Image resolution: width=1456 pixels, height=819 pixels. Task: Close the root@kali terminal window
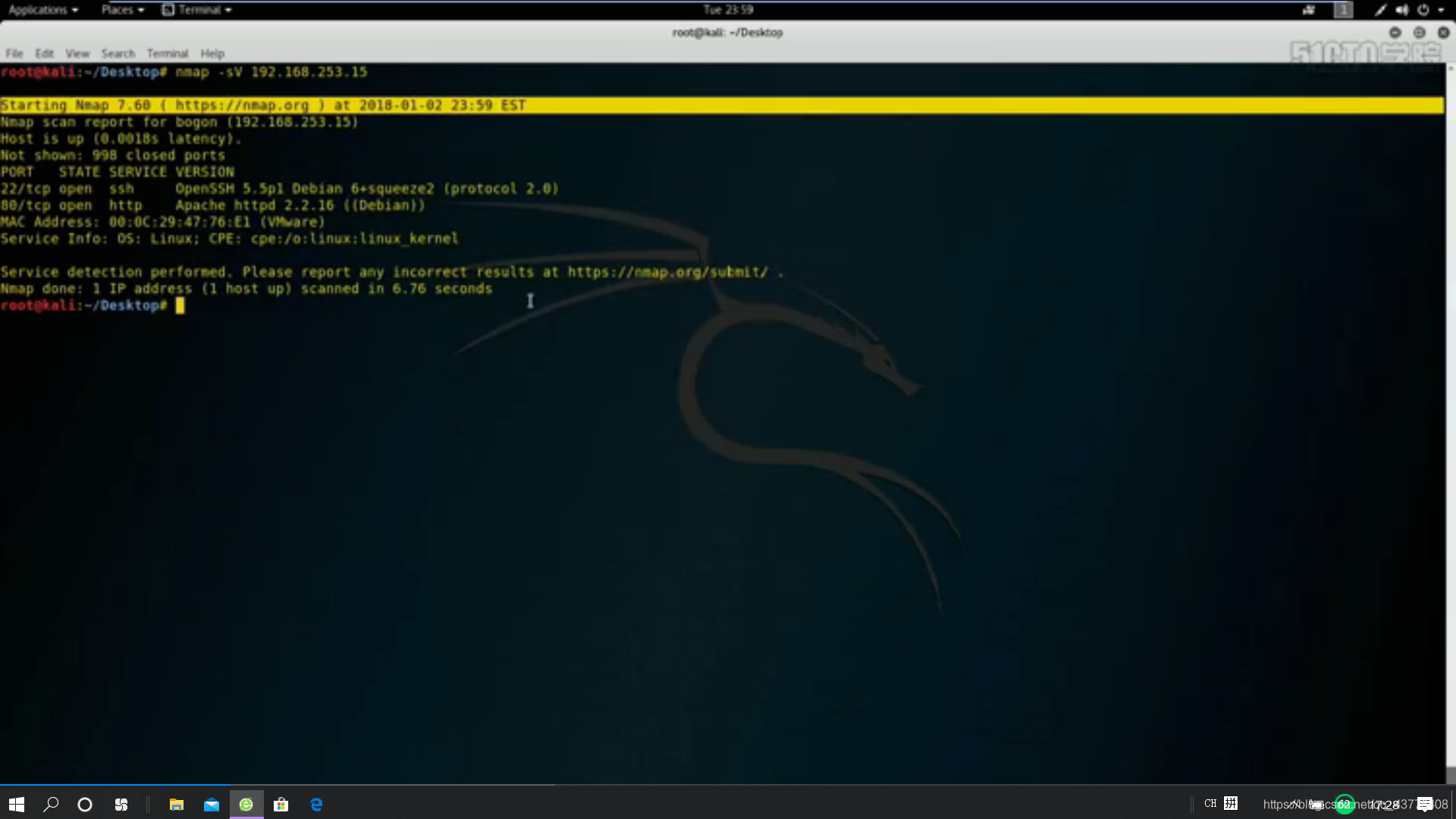pos(1443,33)
